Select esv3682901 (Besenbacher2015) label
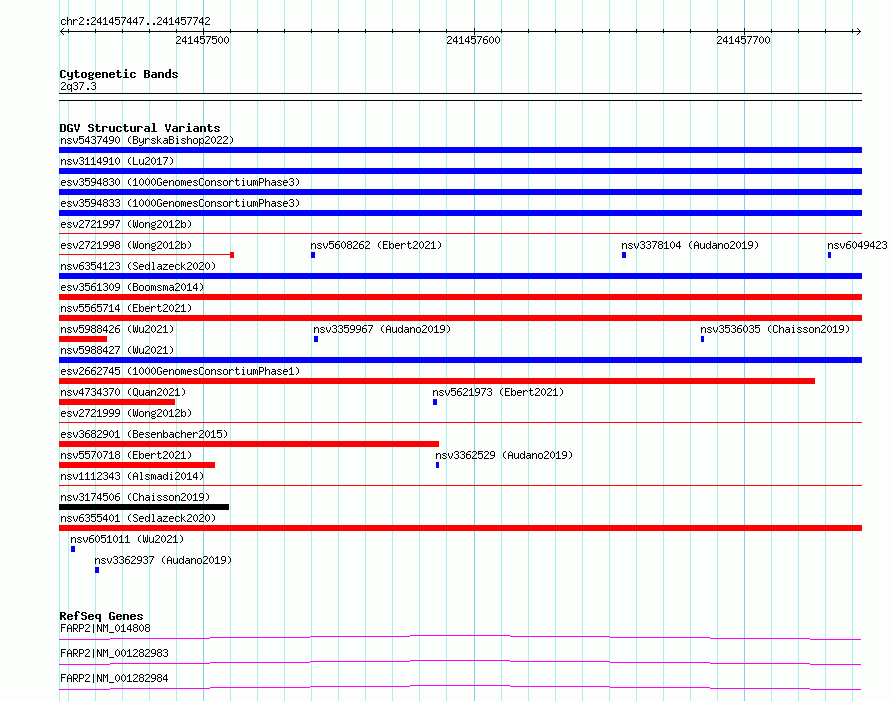The width and height of the screenshot is (890, 701). pyautogui.click(x=144, y=434)
